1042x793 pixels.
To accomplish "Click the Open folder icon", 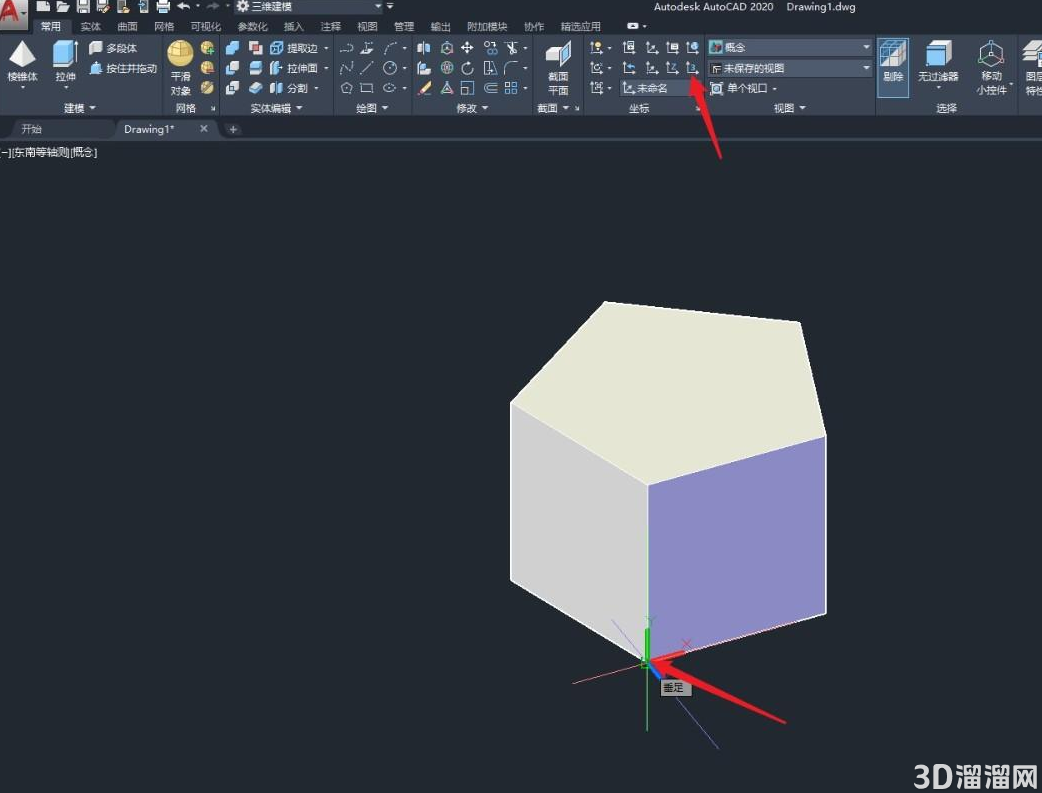I will point(63,7).
